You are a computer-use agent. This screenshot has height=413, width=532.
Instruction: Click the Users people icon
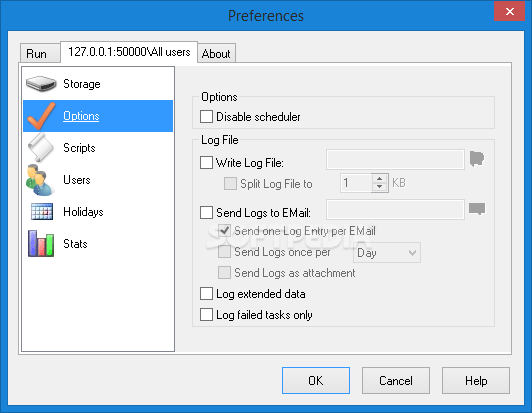40,180
